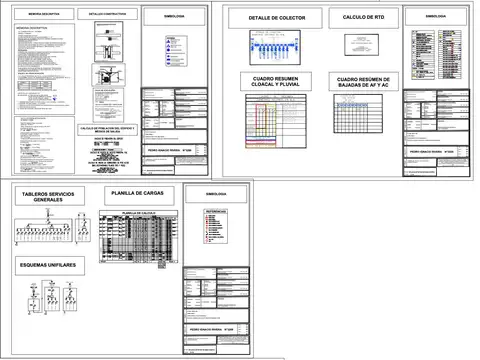Click PEDRO IGNACIO RIVERA title on memoria sheet
The height and width of the screenshot is (360, 480).
point(169,150)
